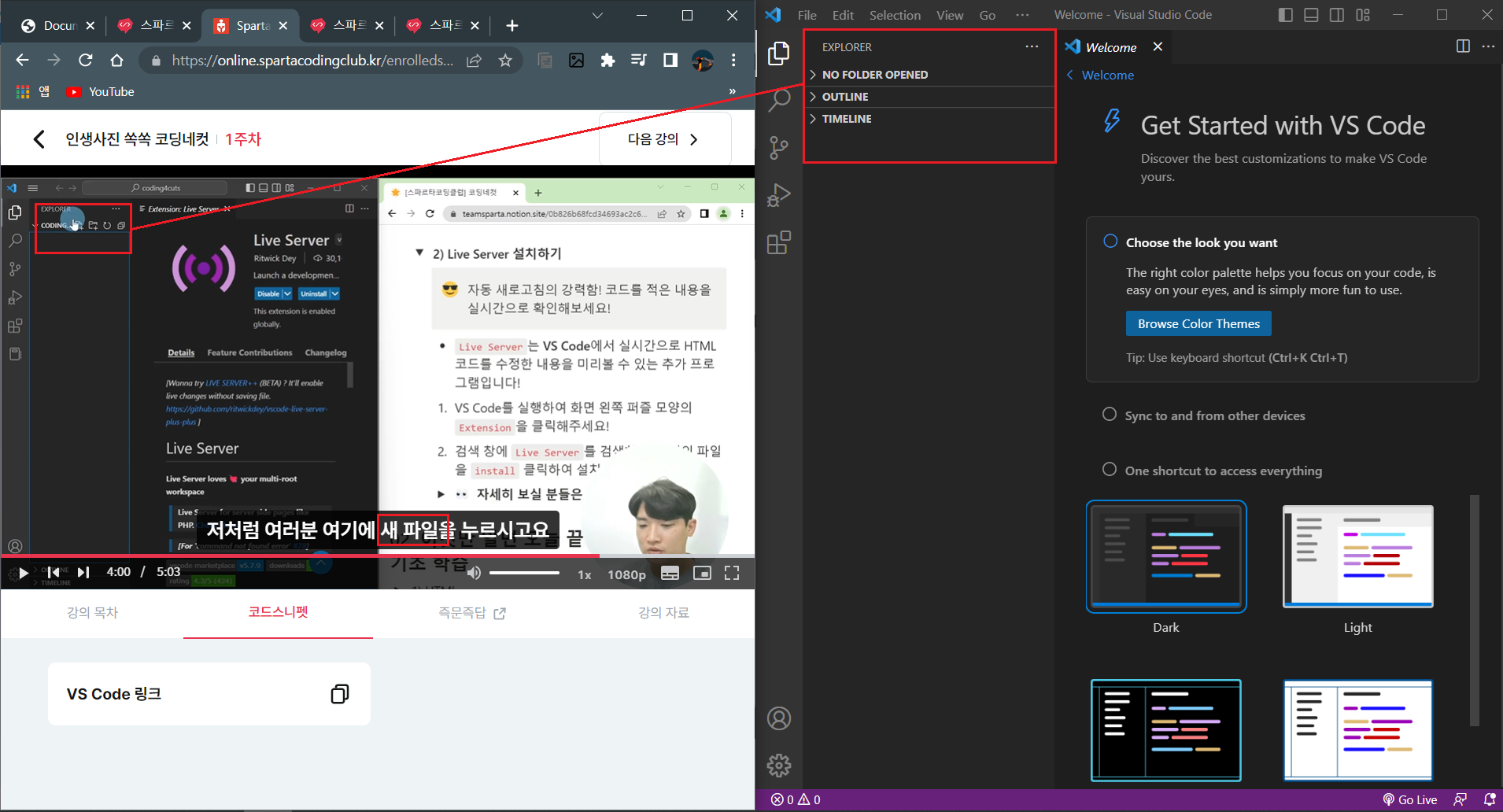Skip to previous video in player
Screen dimensions: 1503x812
pyautogui.click(x=54, y=573)
